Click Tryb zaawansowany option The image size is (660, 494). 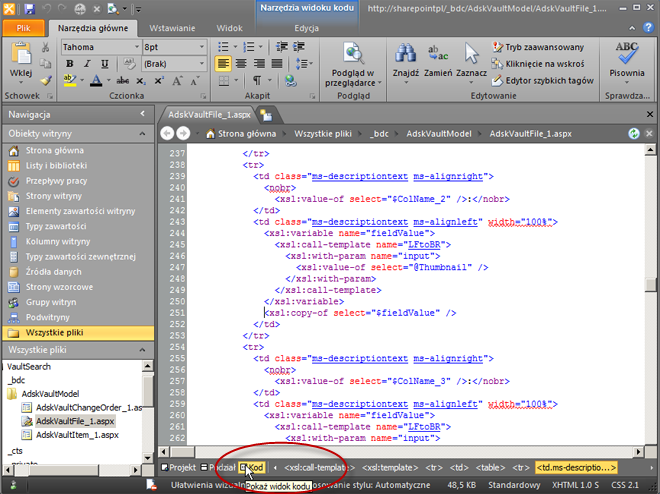click(538, 47)
